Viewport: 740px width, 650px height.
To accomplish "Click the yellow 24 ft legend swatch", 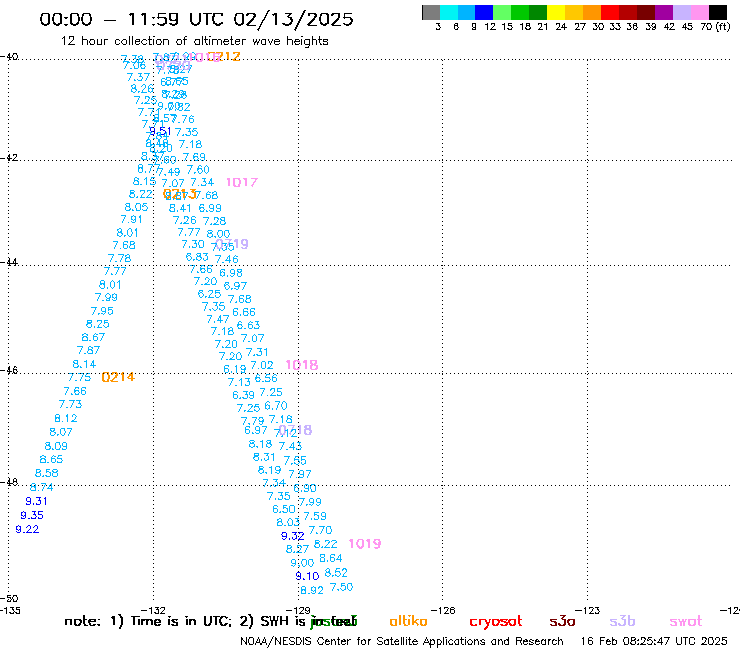I will coord(556,12).
